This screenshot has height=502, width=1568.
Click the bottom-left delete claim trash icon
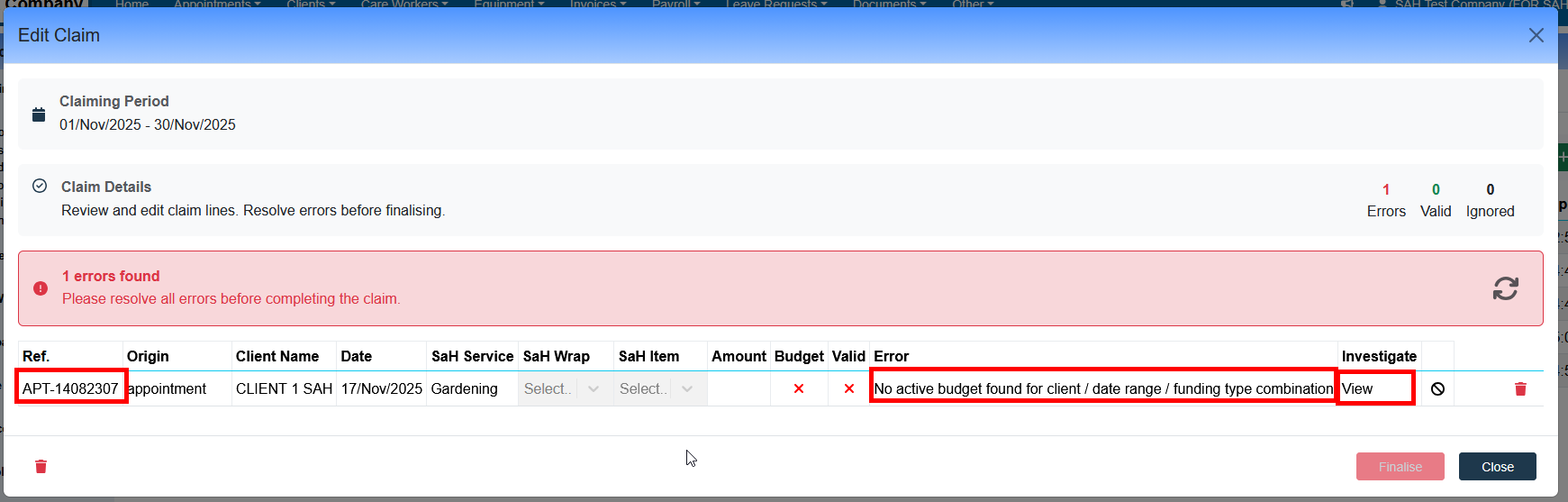(41, 466)
